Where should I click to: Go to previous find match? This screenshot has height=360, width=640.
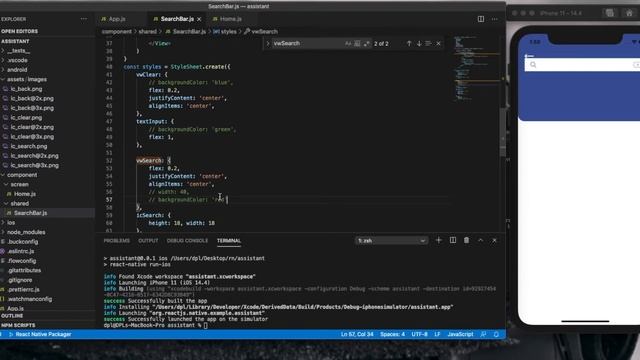[x=409, y=43]
